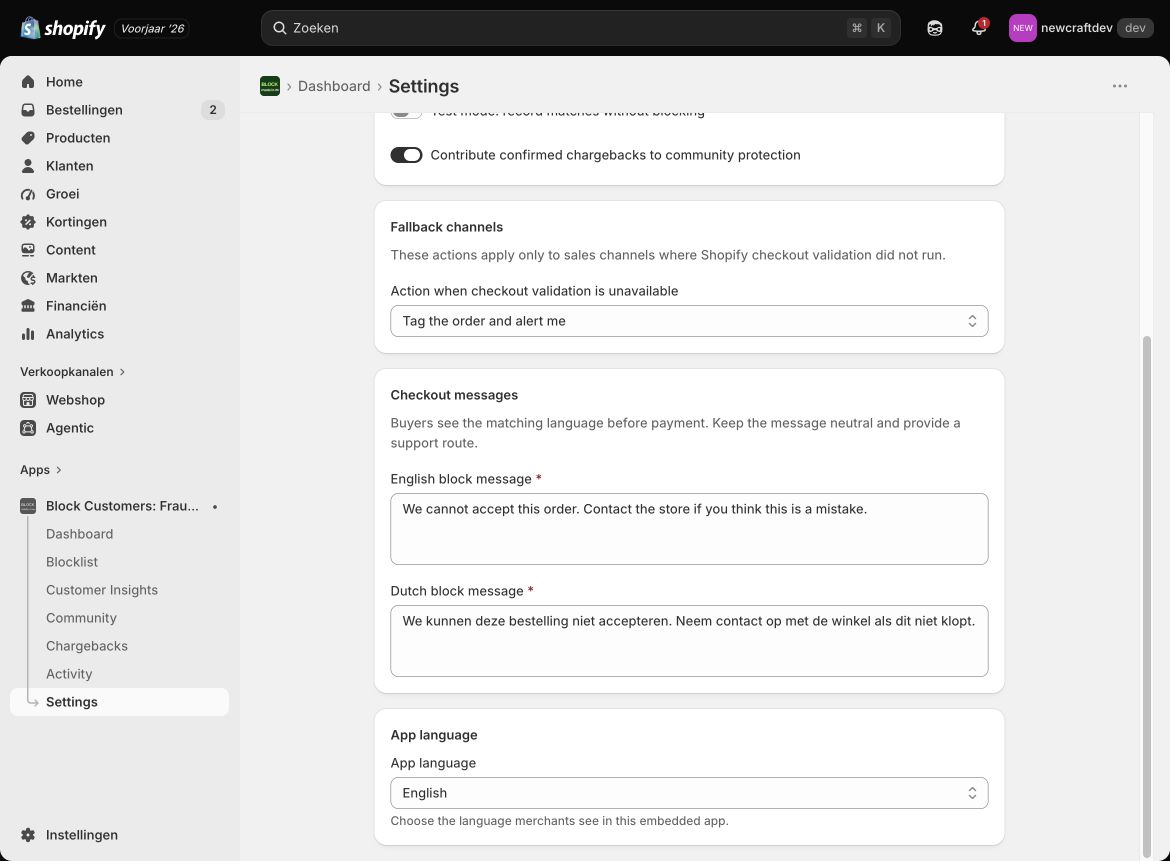This screenshot has width=1170, height=861.
Task: Click the Dutch block message field
Action: pyautogui.click(x=689, y=641)
